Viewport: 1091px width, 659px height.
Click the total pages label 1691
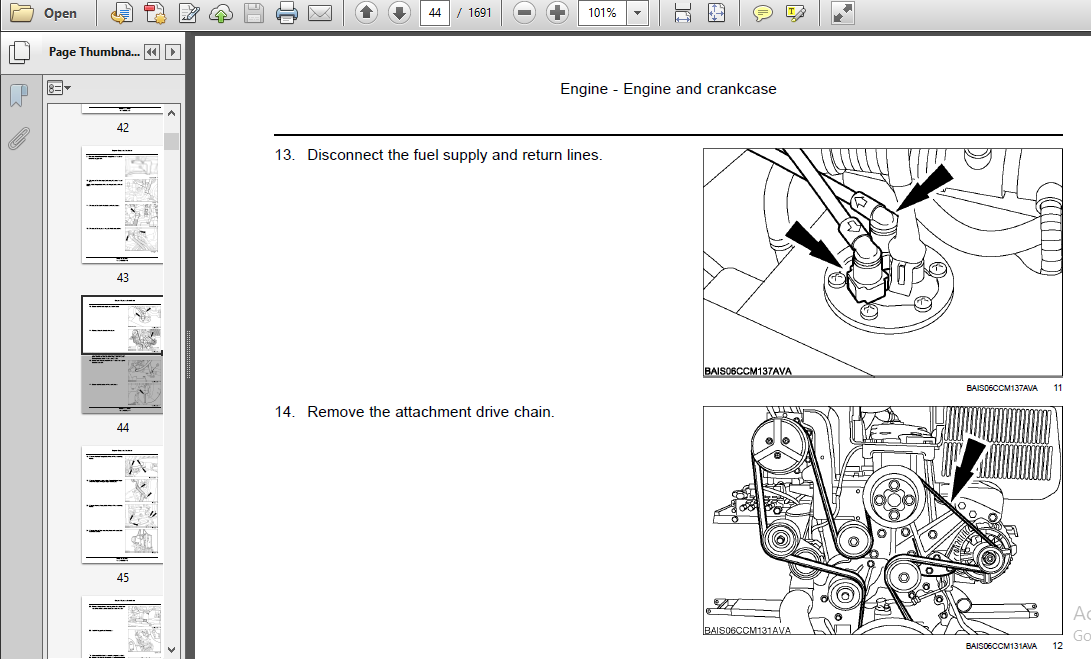(x=479, y=13)
